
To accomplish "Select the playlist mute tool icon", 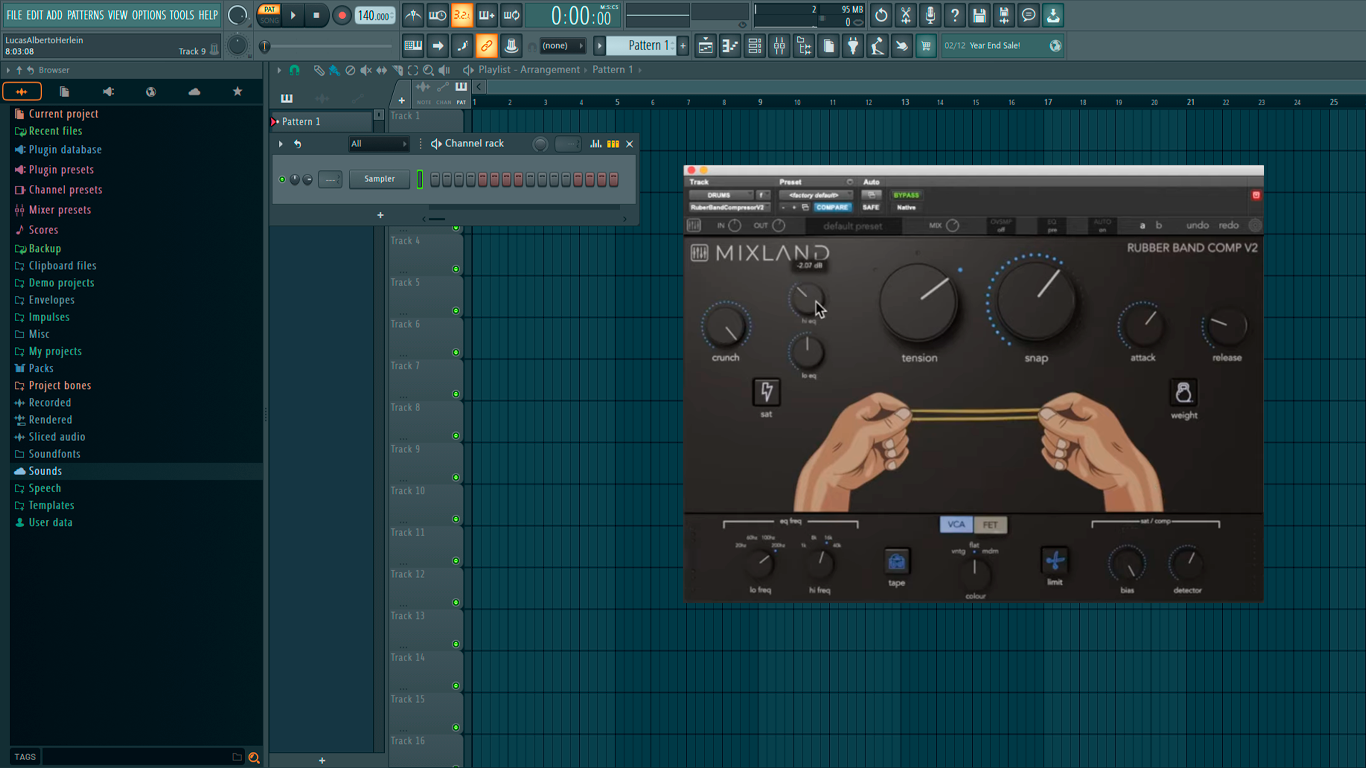I will tap(365, 70).
